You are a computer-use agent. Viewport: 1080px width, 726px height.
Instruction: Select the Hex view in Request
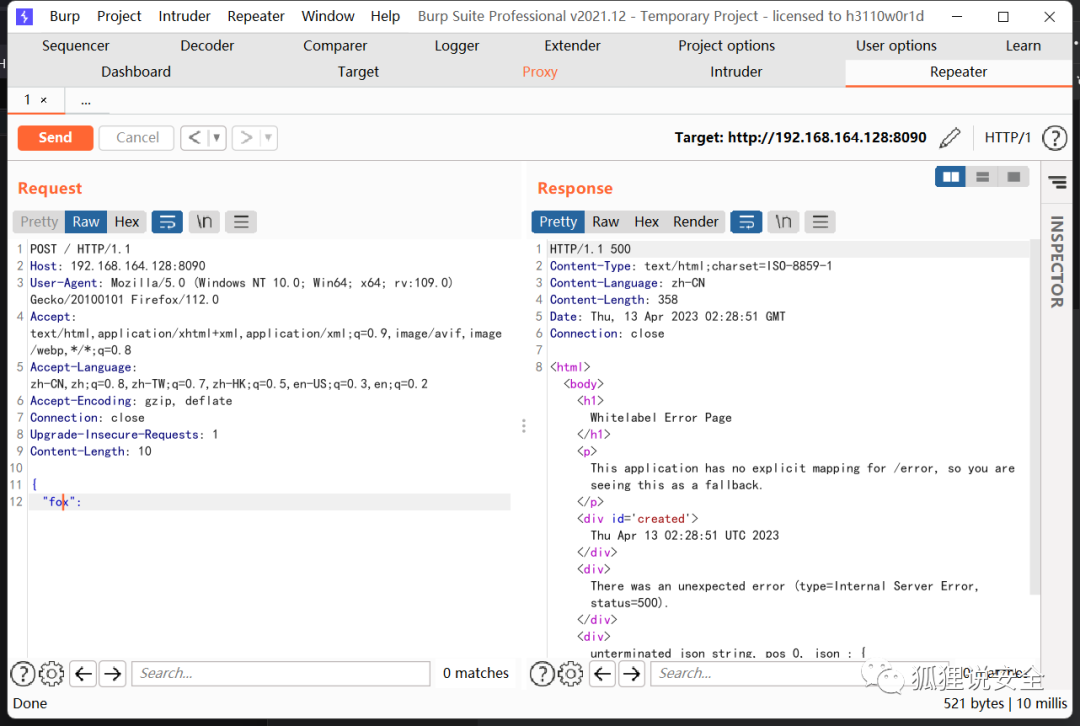tap(127, 222)
